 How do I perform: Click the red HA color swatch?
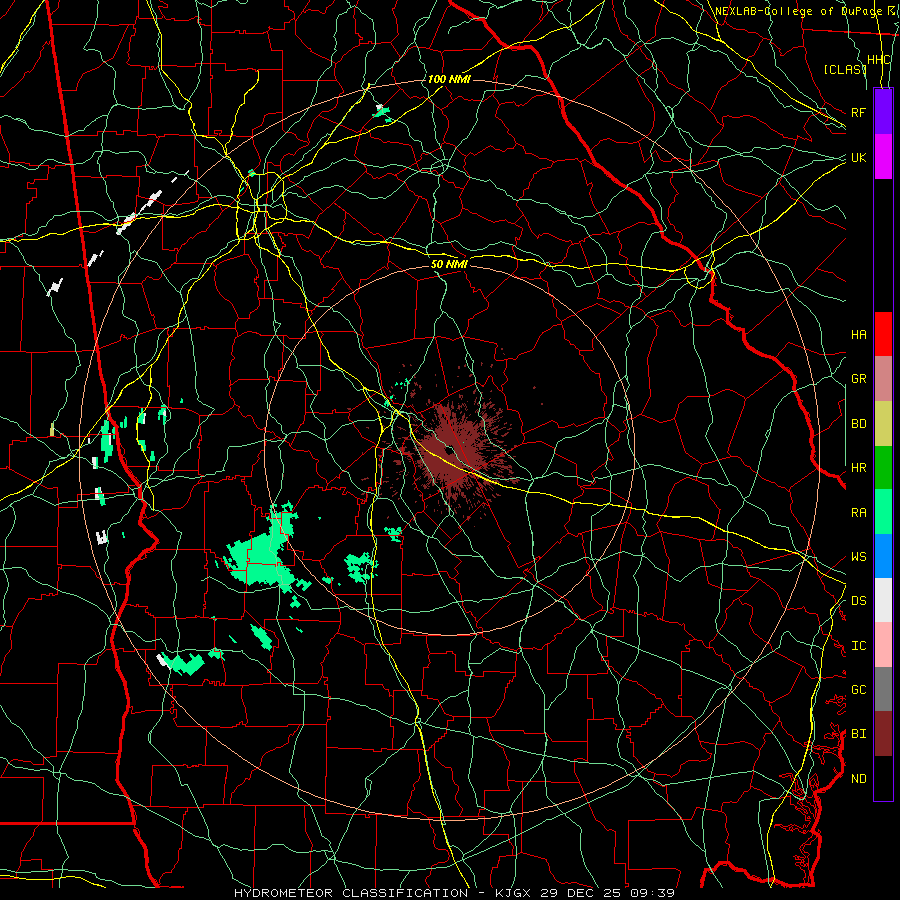pos(883,334)
